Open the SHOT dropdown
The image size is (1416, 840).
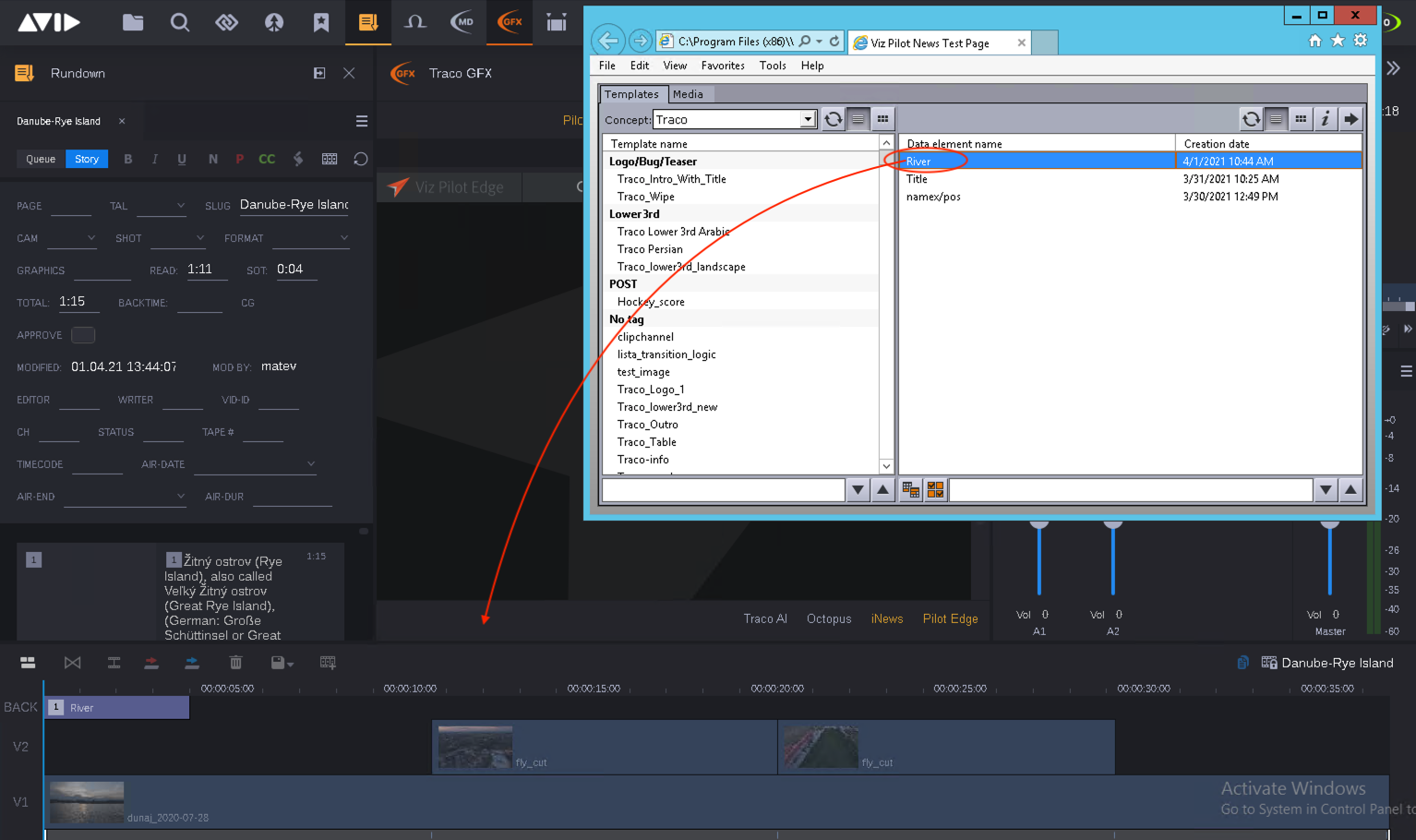(x=178, y=238)
